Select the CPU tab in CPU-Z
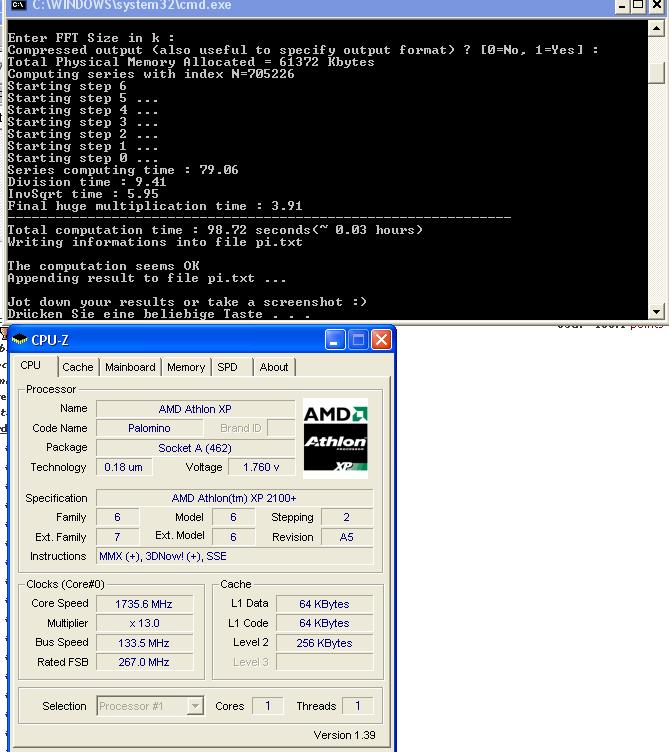The image size is (669, 752). coord(31,365)
